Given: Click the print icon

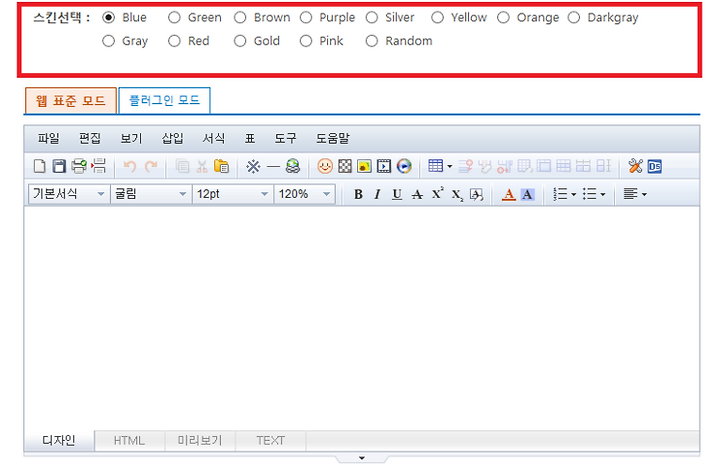Looking at the screenshot, I should click(79, 166).
